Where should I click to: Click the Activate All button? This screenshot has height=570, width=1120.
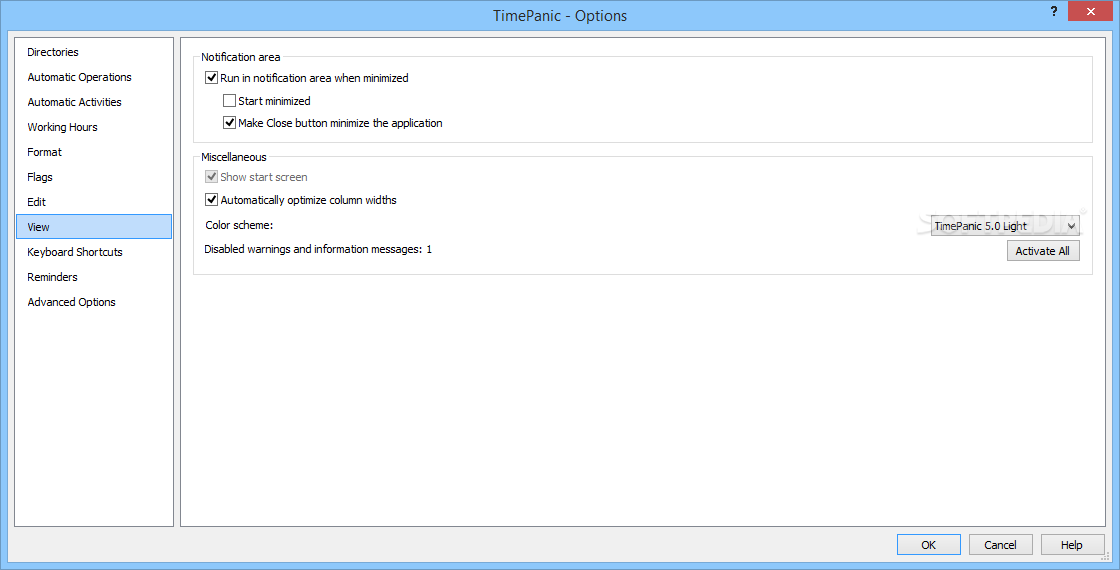1043,251
